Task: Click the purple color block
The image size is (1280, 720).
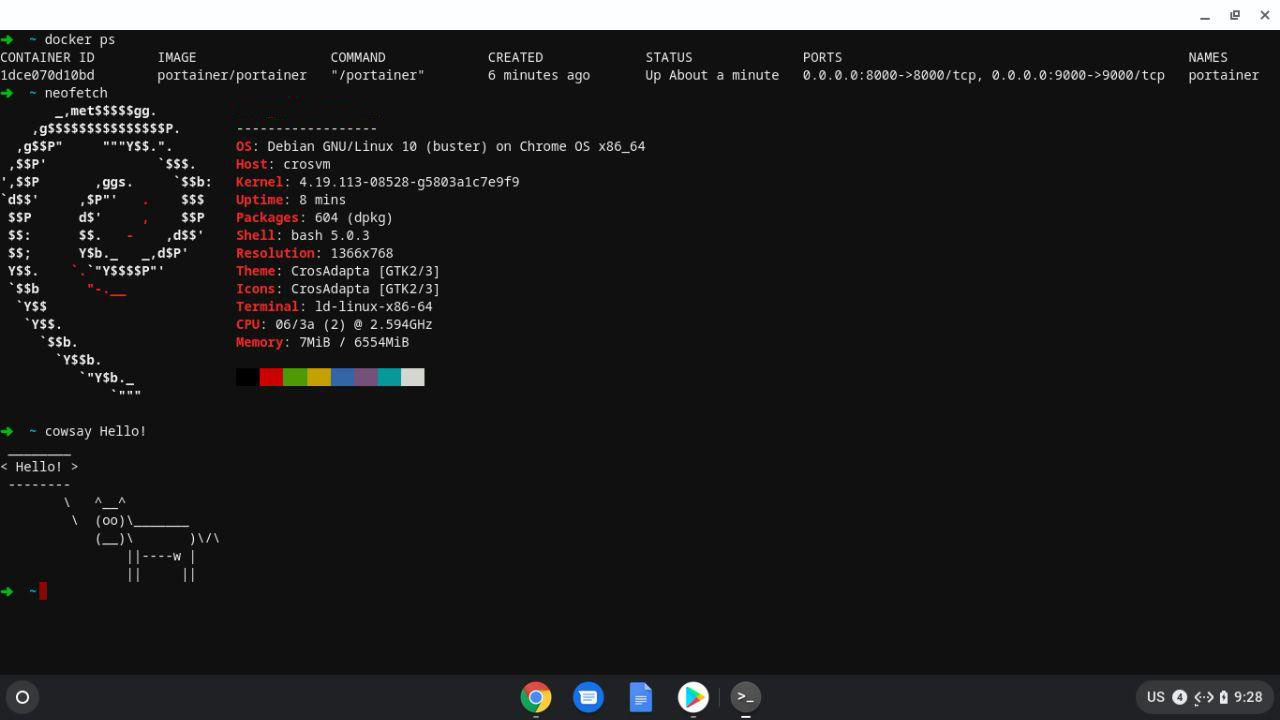Action: click(x=365, y=377)
